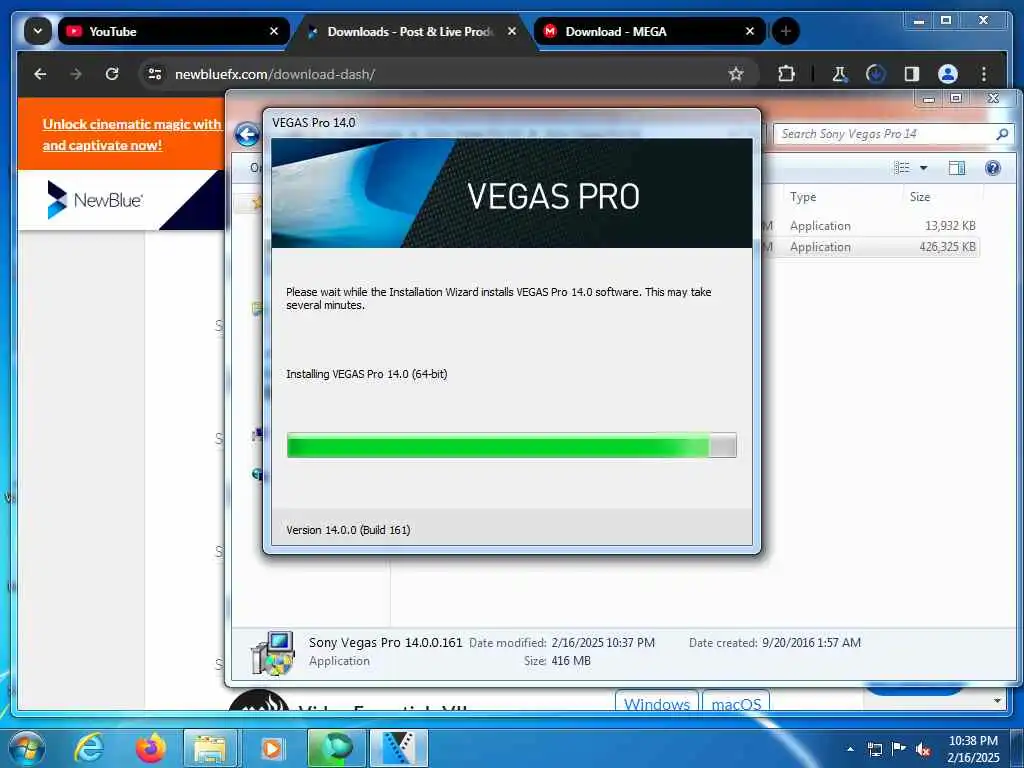Select the 13,932 KB Application file row
This screenshot has width=1024, height=768.
872,225
